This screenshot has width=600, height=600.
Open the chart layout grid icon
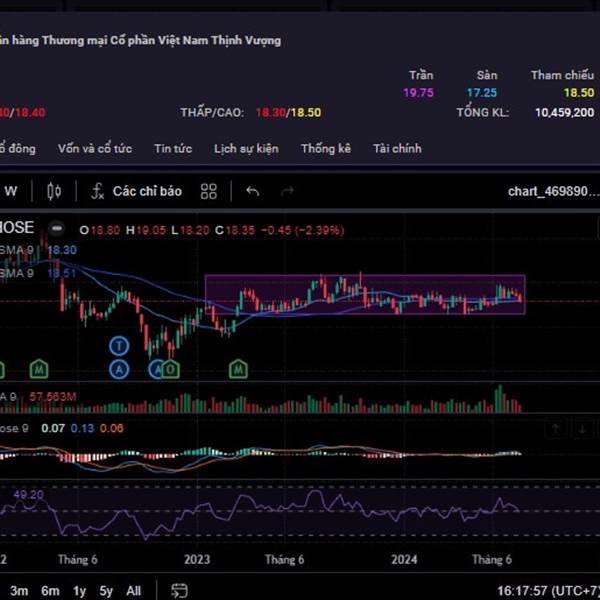click(209, 191)
